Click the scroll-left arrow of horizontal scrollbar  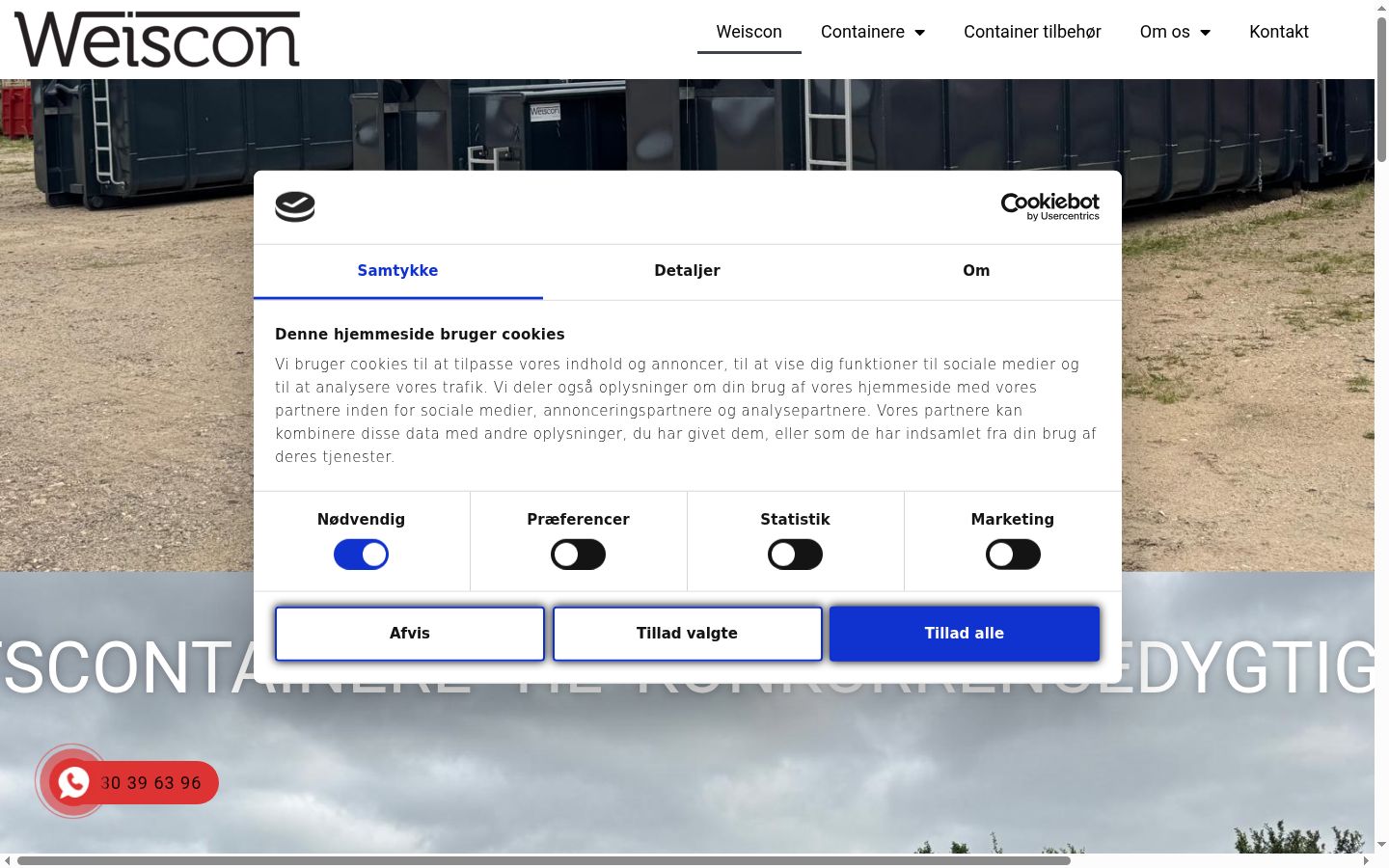[x=8, y=860]
